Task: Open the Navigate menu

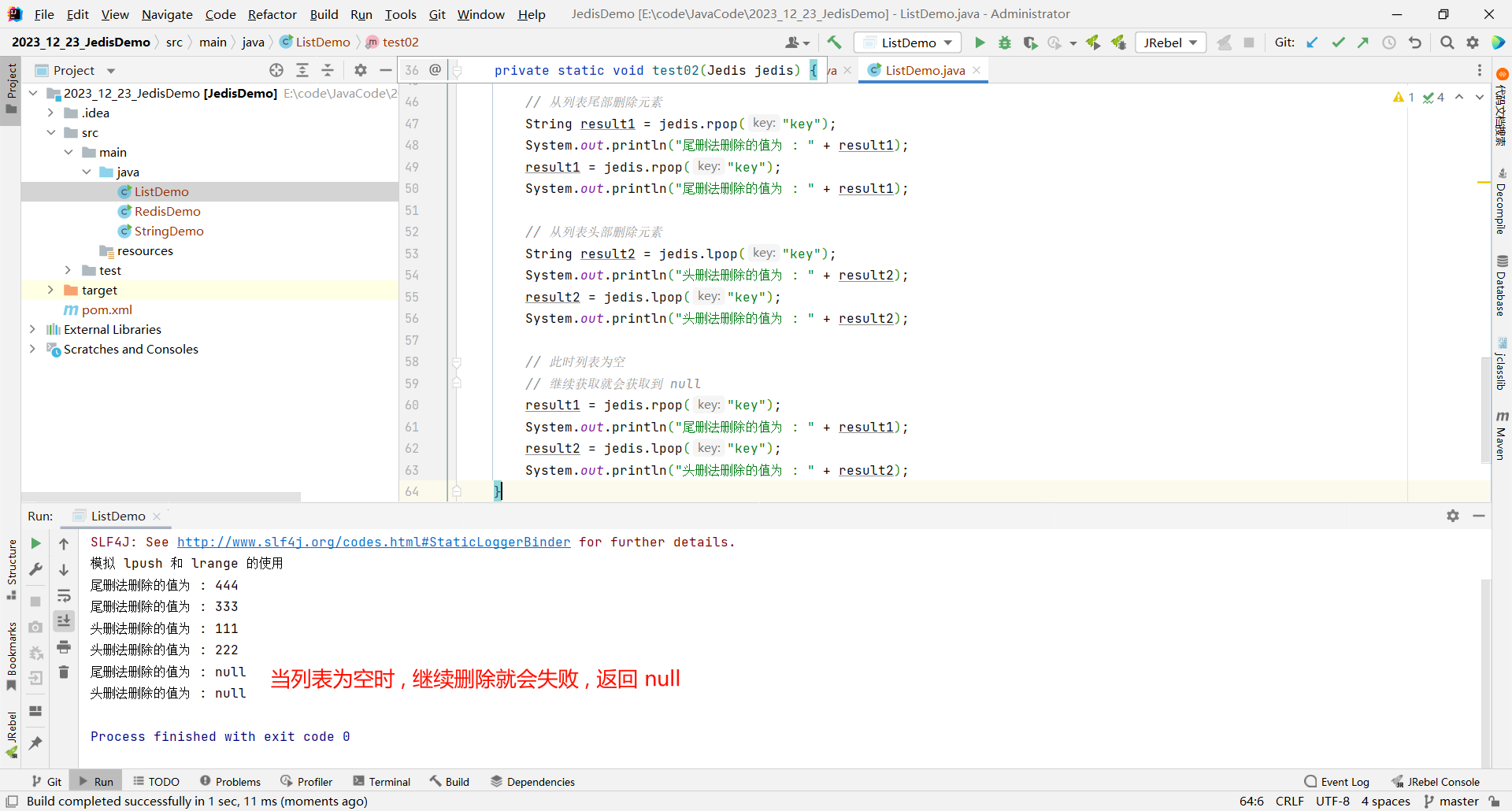Action: tap(167, 14)
